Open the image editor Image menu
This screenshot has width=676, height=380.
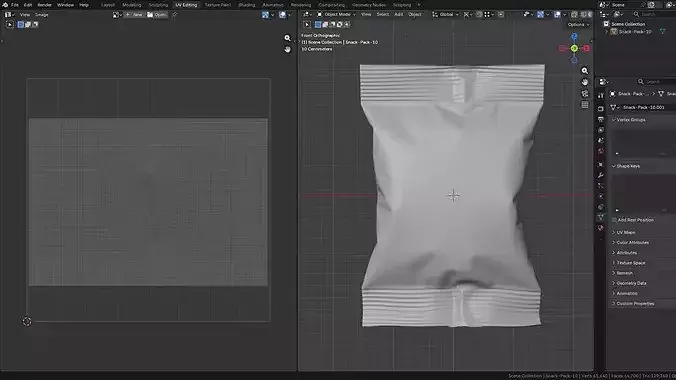[x=42, y=15]
